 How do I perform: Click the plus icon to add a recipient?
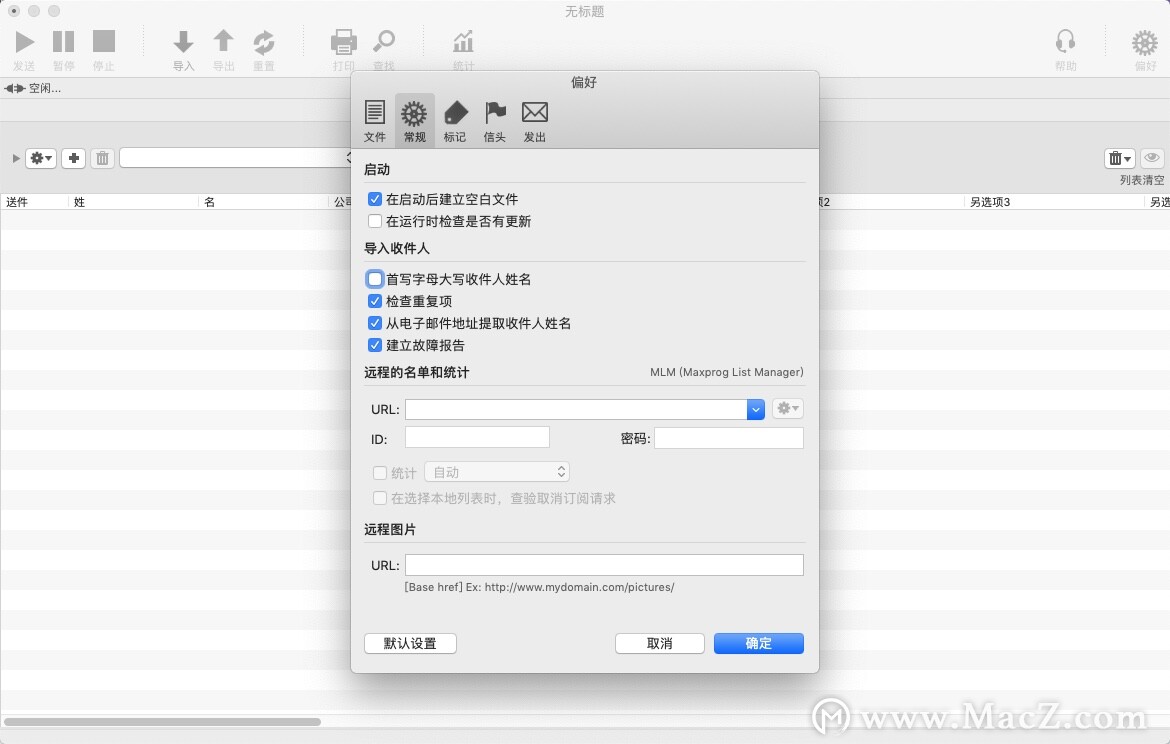[73, 157]
